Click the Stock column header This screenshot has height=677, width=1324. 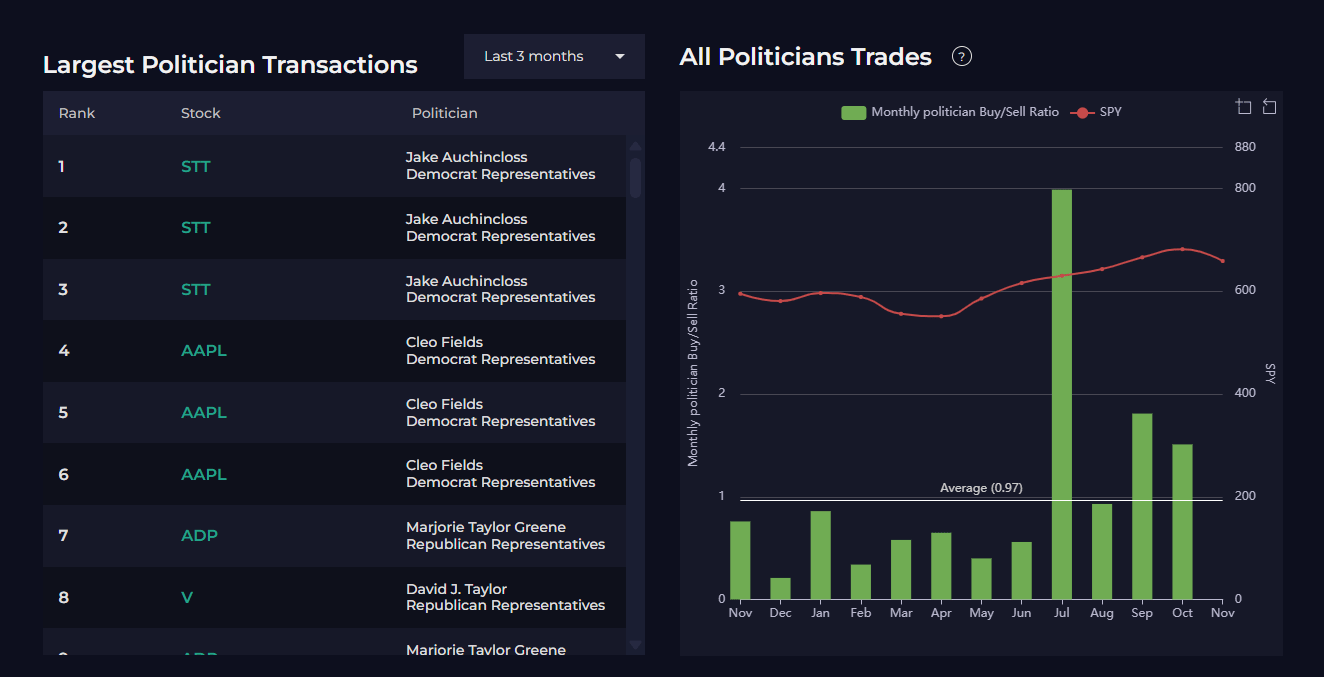pyautogui.click(x=200, y=113)
